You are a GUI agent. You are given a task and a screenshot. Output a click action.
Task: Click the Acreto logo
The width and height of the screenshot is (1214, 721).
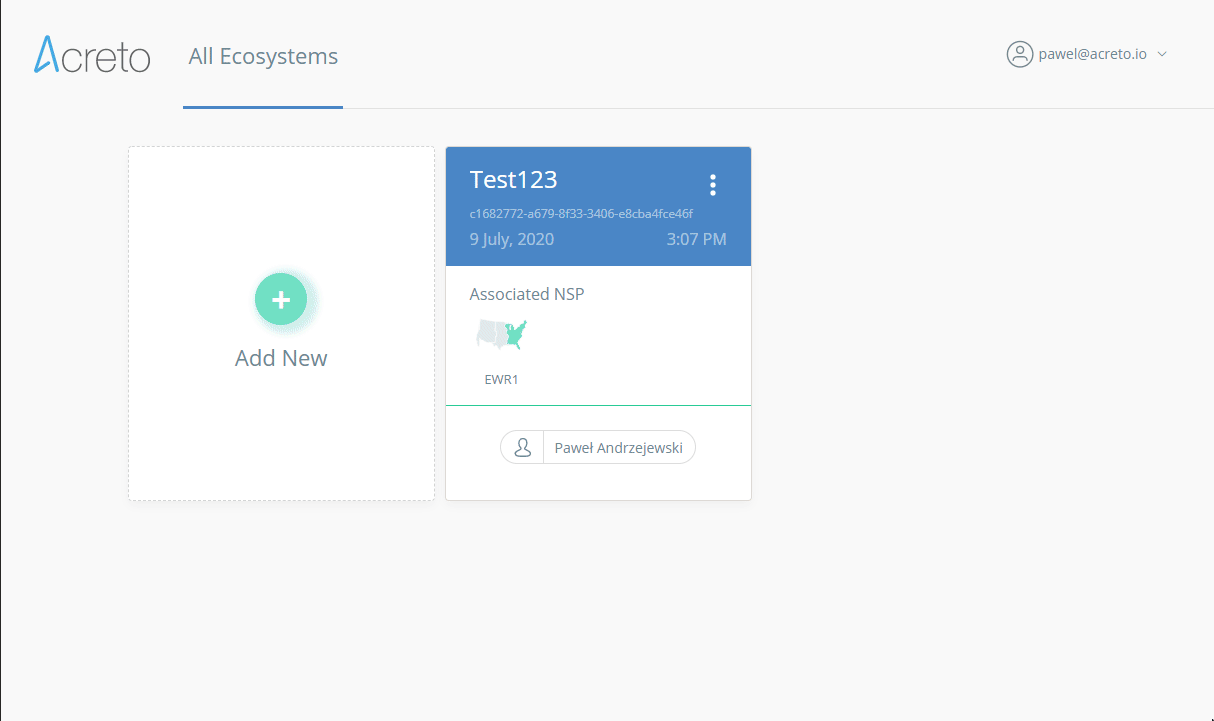(x=92, y=55)
